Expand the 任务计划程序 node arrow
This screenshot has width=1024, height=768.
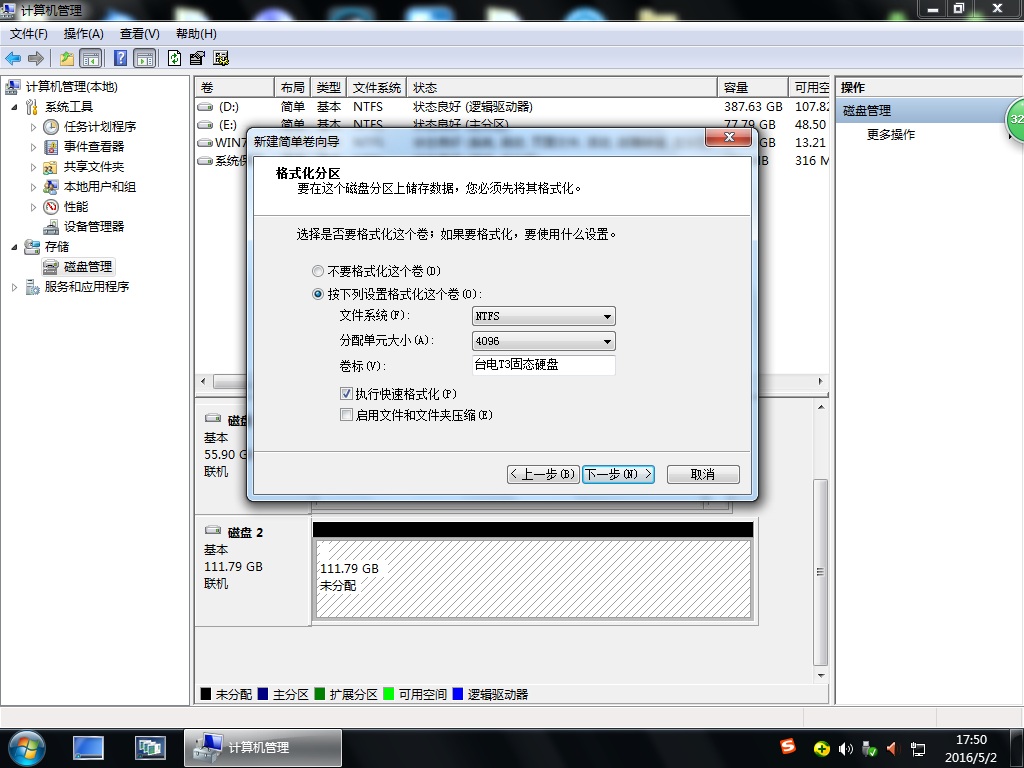coord(33,127)
